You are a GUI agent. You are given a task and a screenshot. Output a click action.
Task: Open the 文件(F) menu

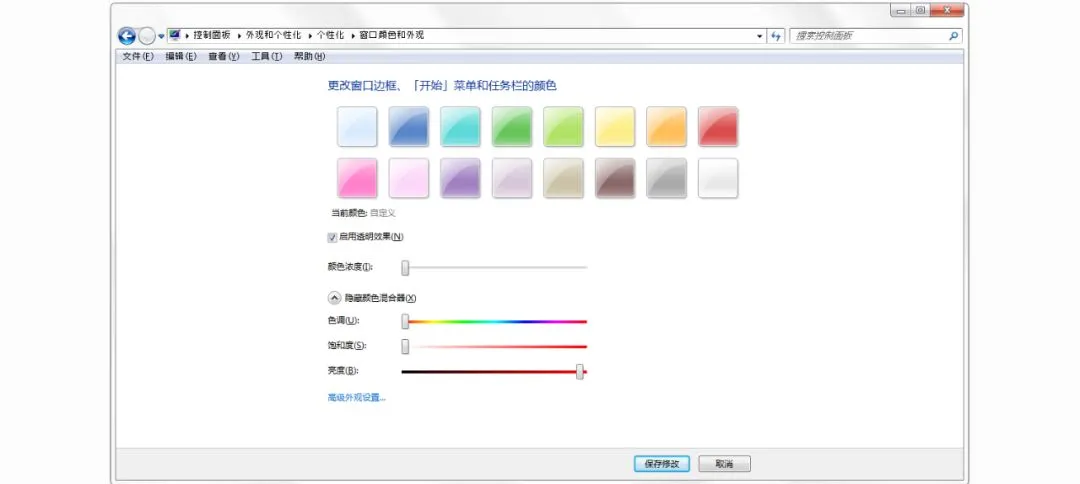pyautogui.click(x=138, y=56)
